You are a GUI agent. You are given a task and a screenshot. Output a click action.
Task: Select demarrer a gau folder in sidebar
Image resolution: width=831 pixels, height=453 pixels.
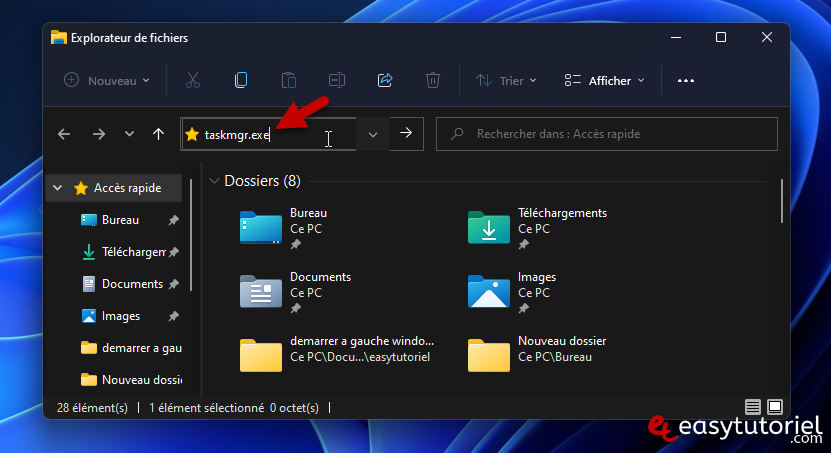[x=131, y=348]
